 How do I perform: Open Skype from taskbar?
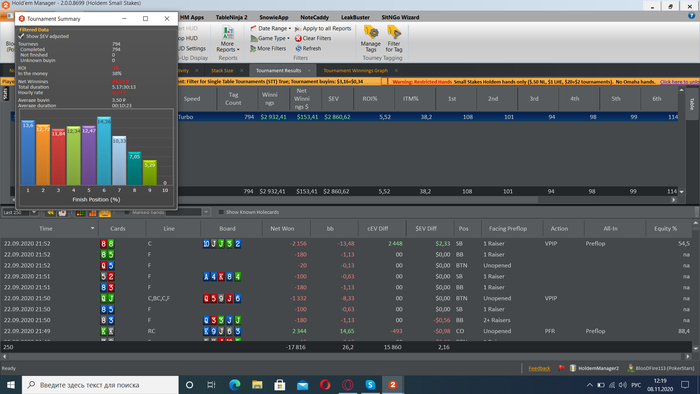[370, 385]
